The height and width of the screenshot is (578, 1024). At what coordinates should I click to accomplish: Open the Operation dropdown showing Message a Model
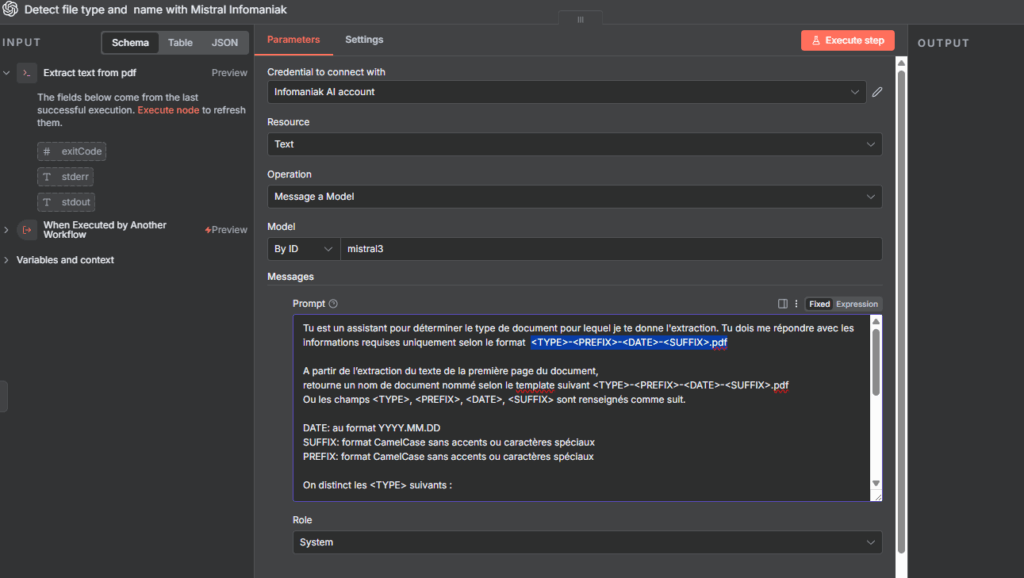click(x=574, y=196)
